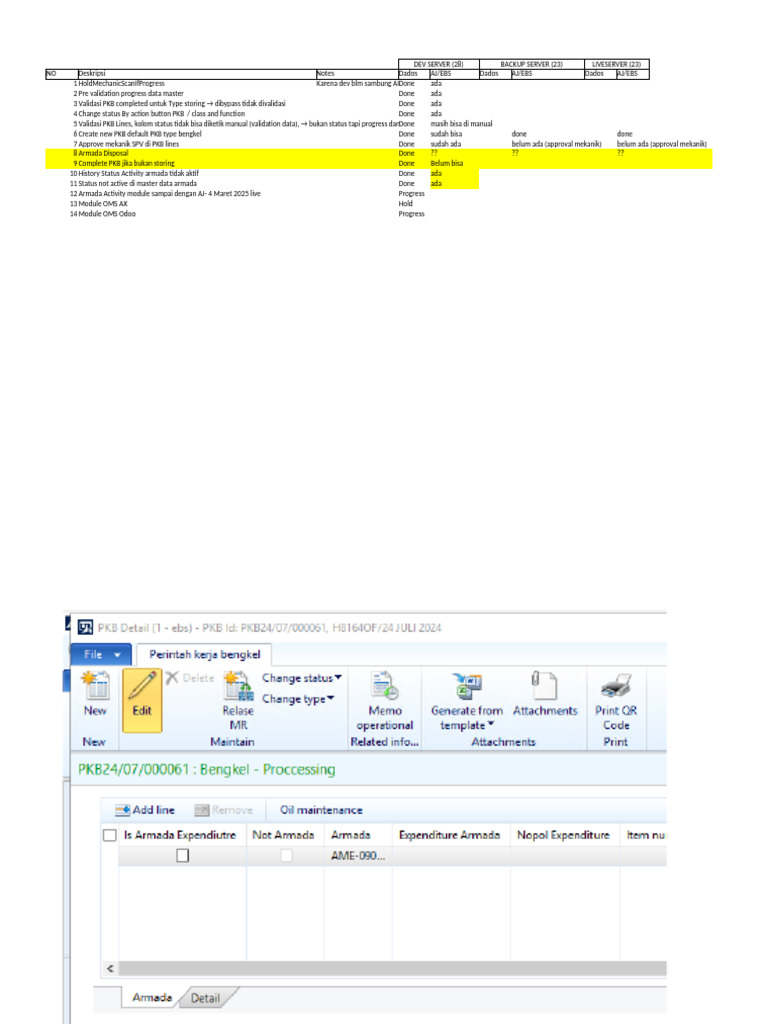This screenshot has width=768, height=1024.
Task: Expand Generate from template dropdown arrow
Action: [x=490, y=724]
